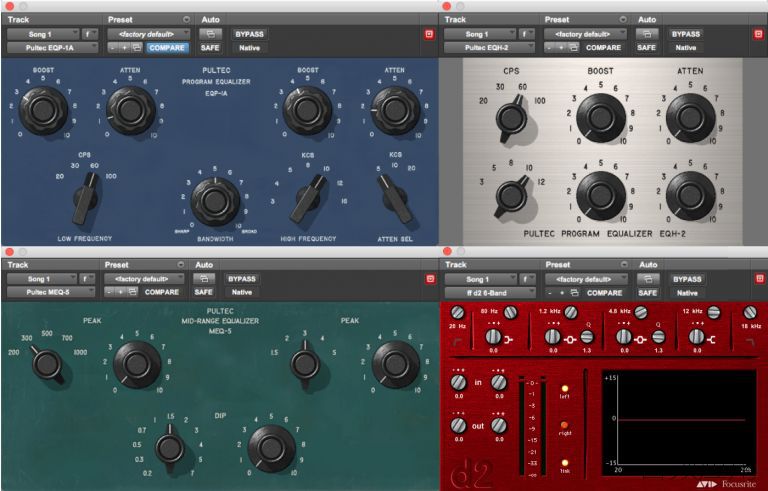Click the red target icon in MEQ-5 window
The image size is (768, 491).
click(430, 279)
